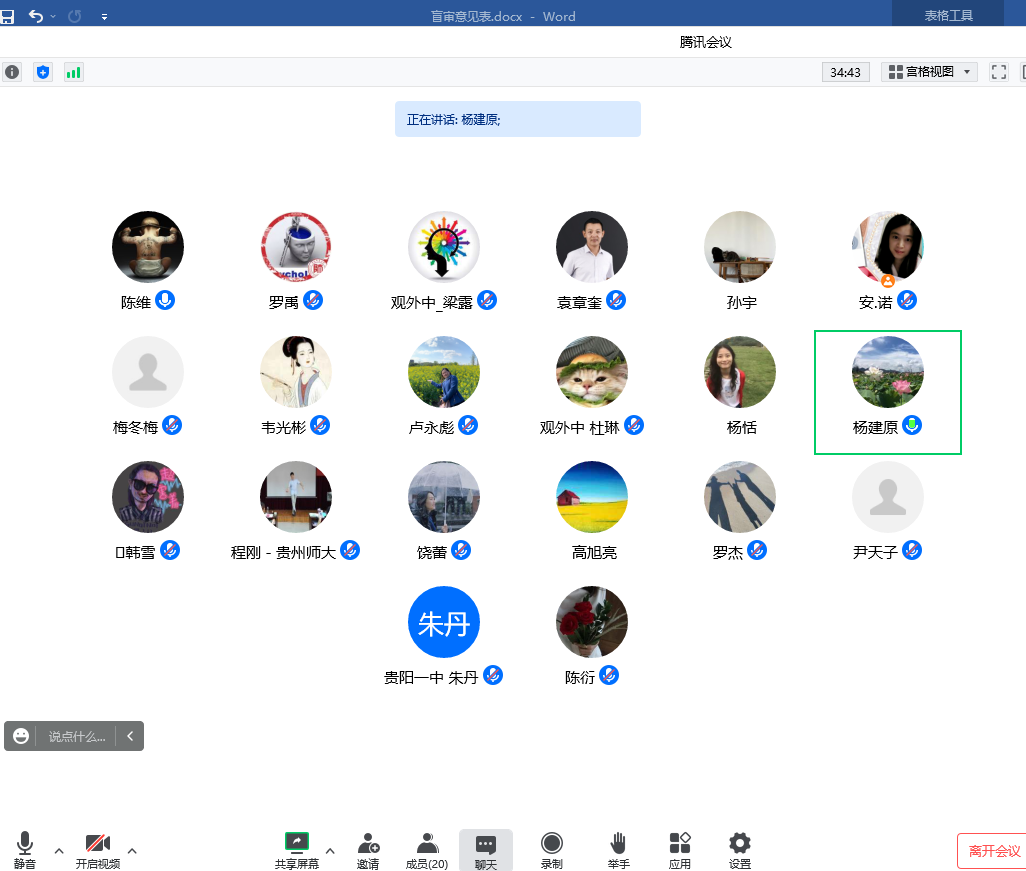The width and height of the screenshot is (1026, 871).
Task: Click 罗禹's muted microphone icon
Action: coord(313,300)
